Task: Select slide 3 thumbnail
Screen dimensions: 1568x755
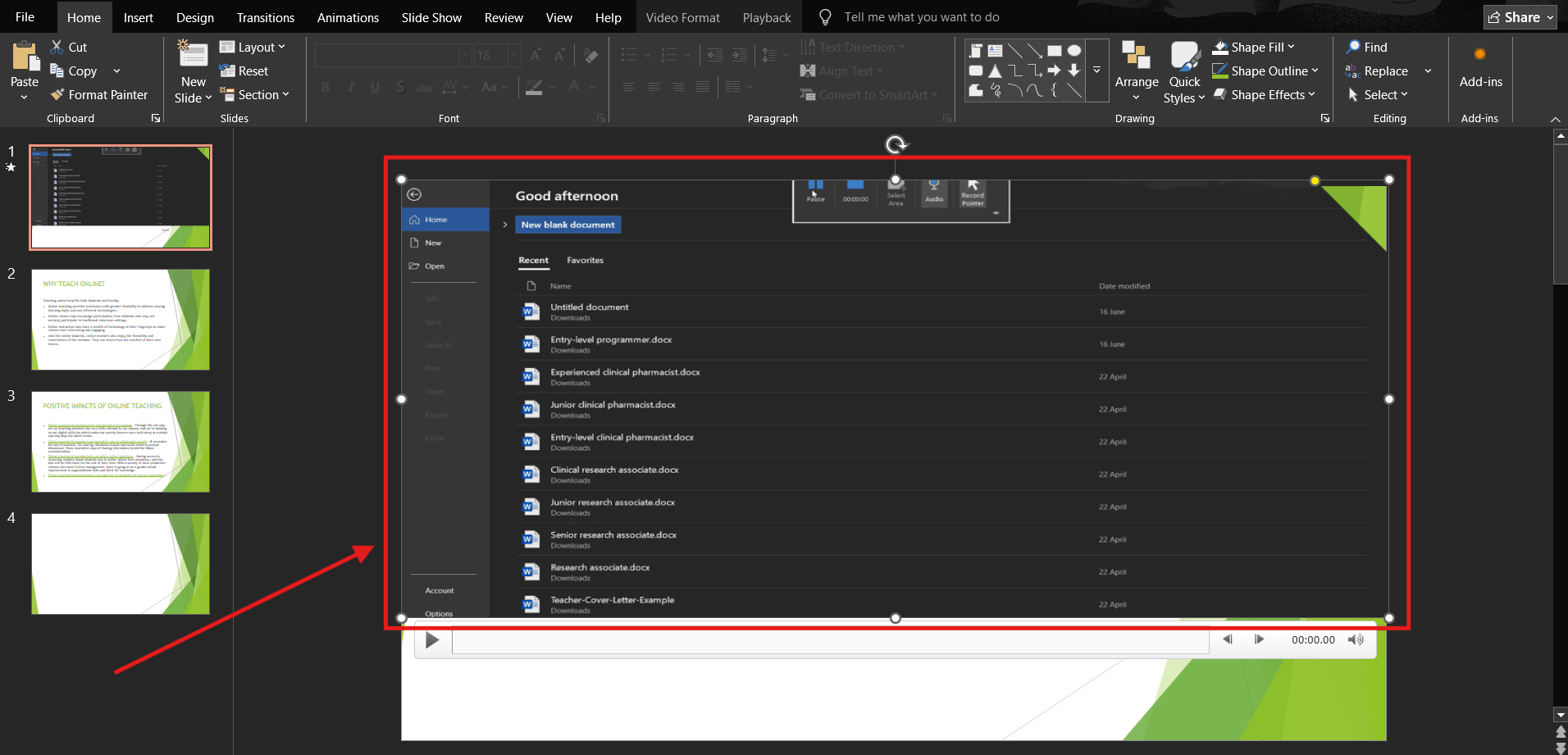Action: [120, 441]
